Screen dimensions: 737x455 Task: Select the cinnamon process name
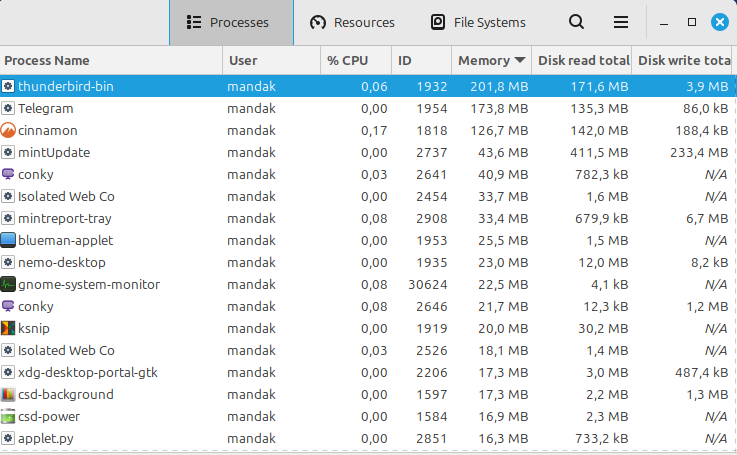coord(47,131)
